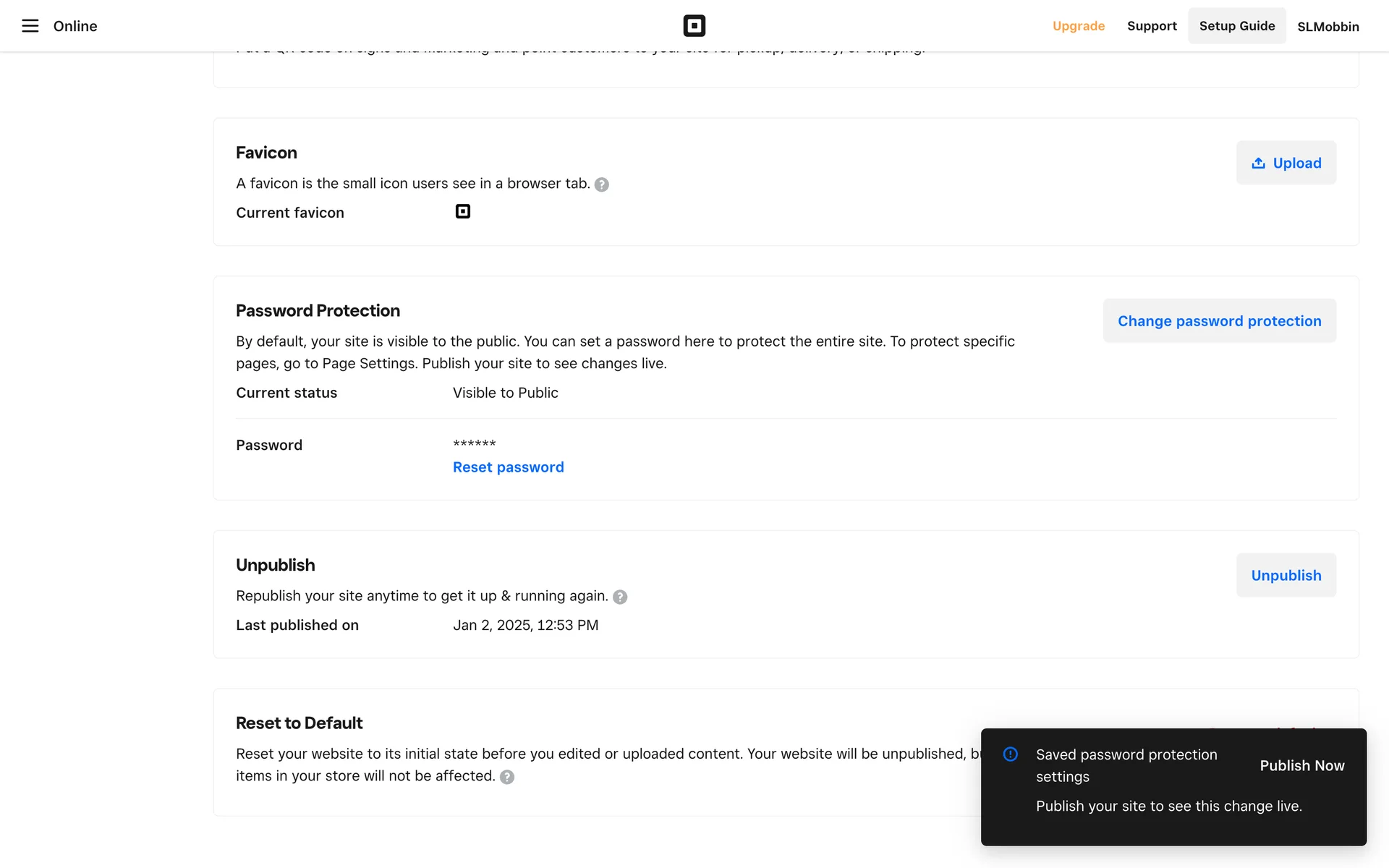Click the Reset password link
1389x868 pixels.
[x=508, y=467]
